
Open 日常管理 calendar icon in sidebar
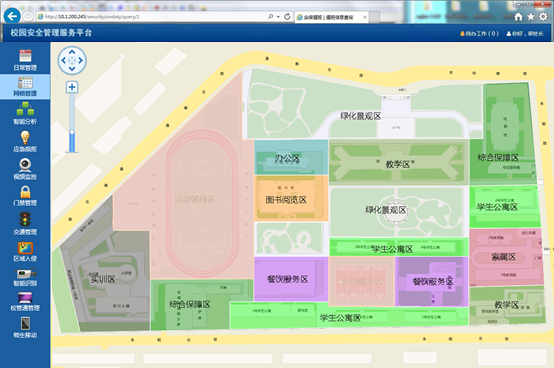coord(25,56)
